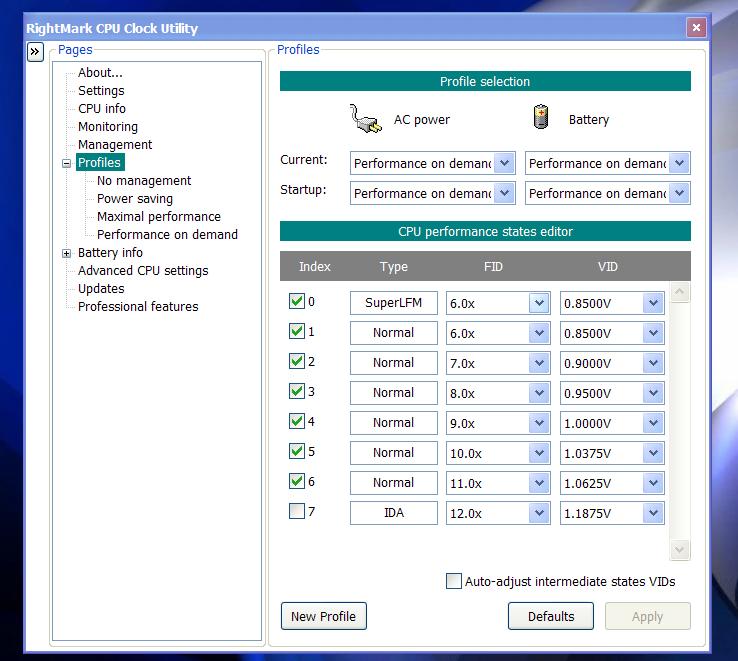Click the Type column header
738x661 pixels.
pyautogui.click(x=393, y=266)
